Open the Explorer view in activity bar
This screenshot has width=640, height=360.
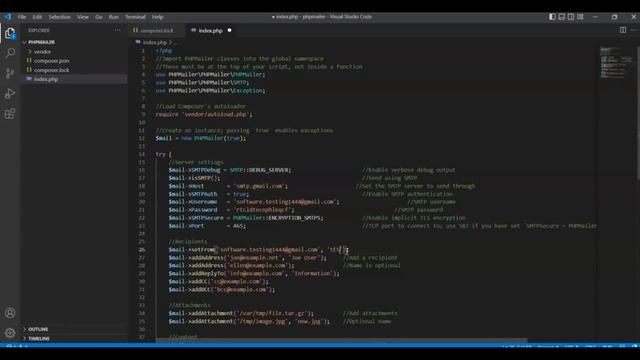click(x=10, y=33)
